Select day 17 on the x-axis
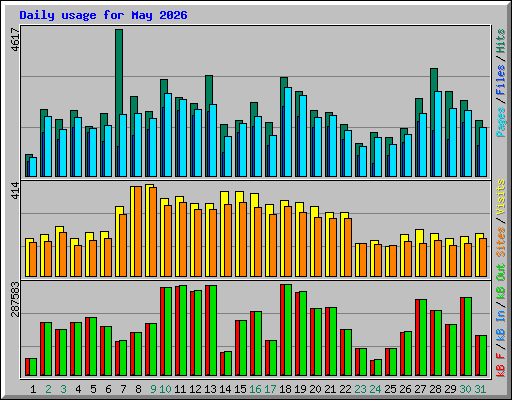The width and height of the screenshot is (512, 400). [270, 389]
